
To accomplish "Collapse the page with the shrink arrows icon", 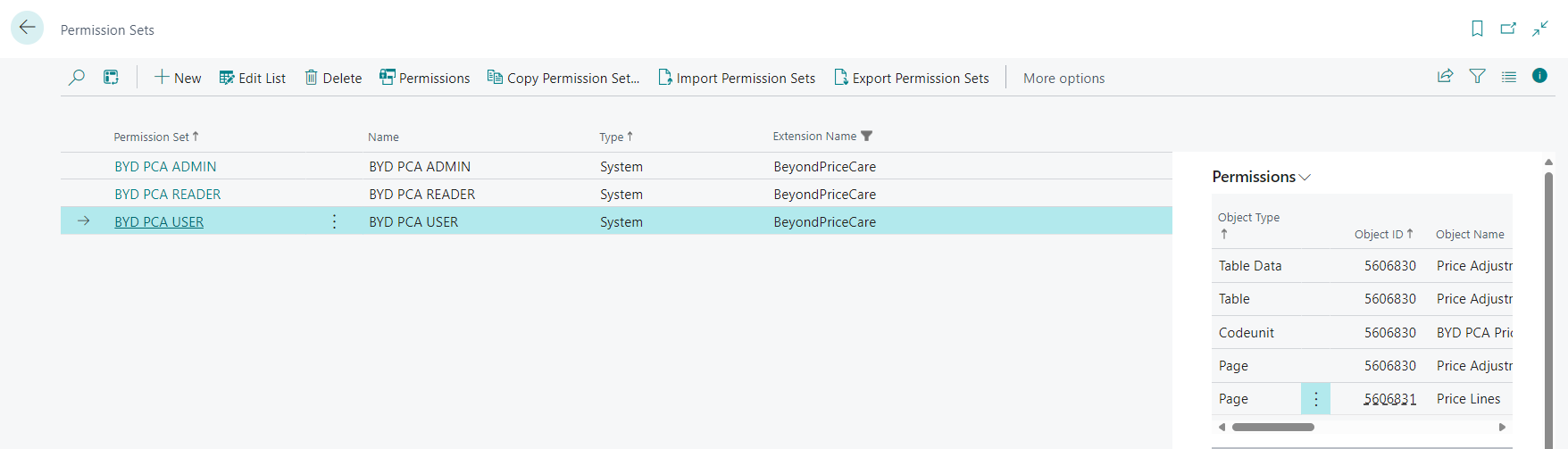I will click(1540, 29).
